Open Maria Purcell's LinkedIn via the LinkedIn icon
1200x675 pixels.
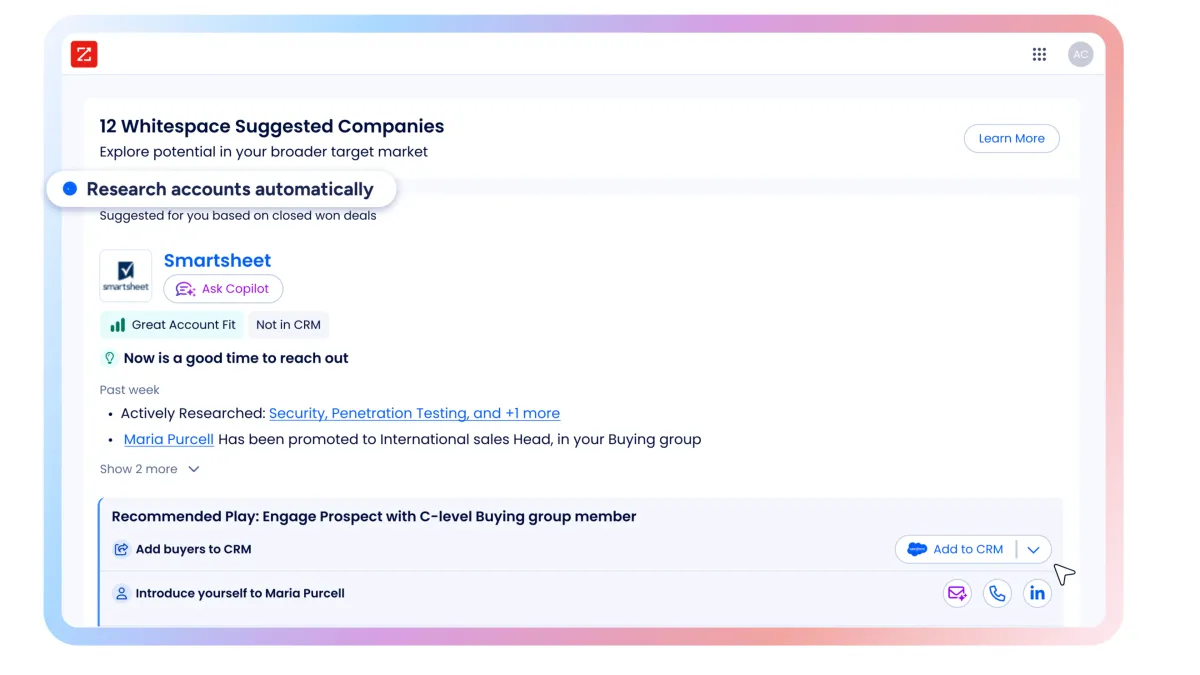pyautogui.click(x=1037, y=593)
